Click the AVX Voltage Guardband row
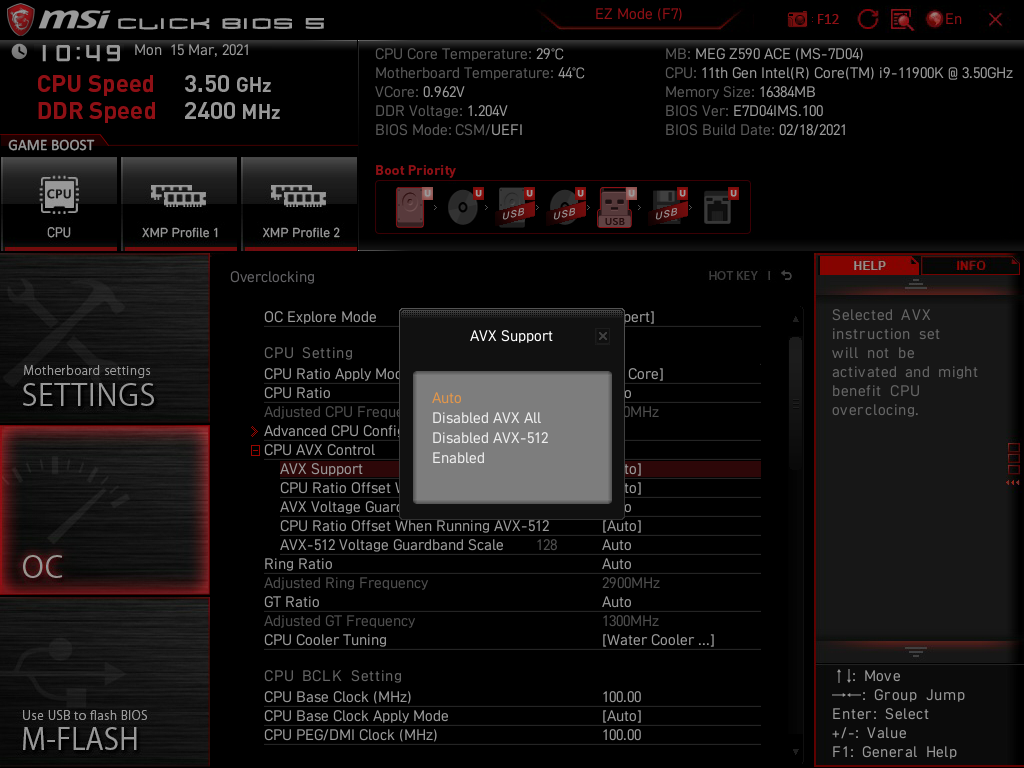The image size is (1024, 768). click(x=520, y=507)
